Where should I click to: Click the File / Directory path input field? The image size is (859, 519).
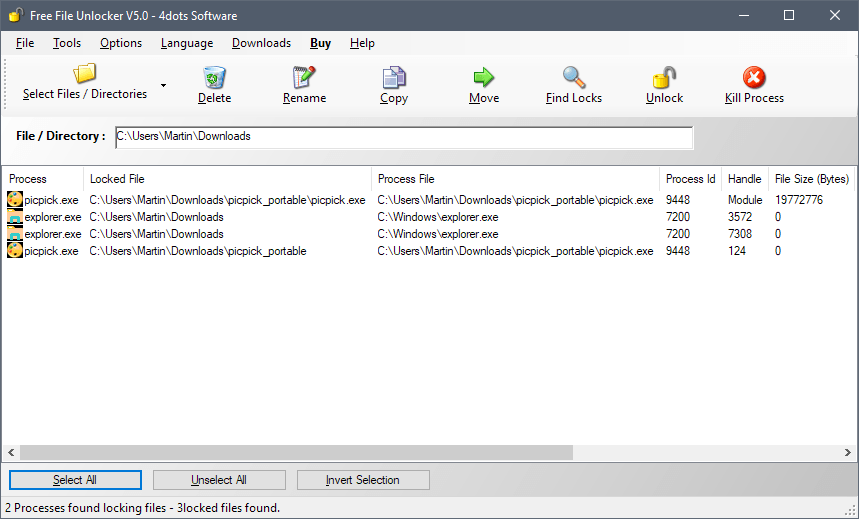pos(404,137)
